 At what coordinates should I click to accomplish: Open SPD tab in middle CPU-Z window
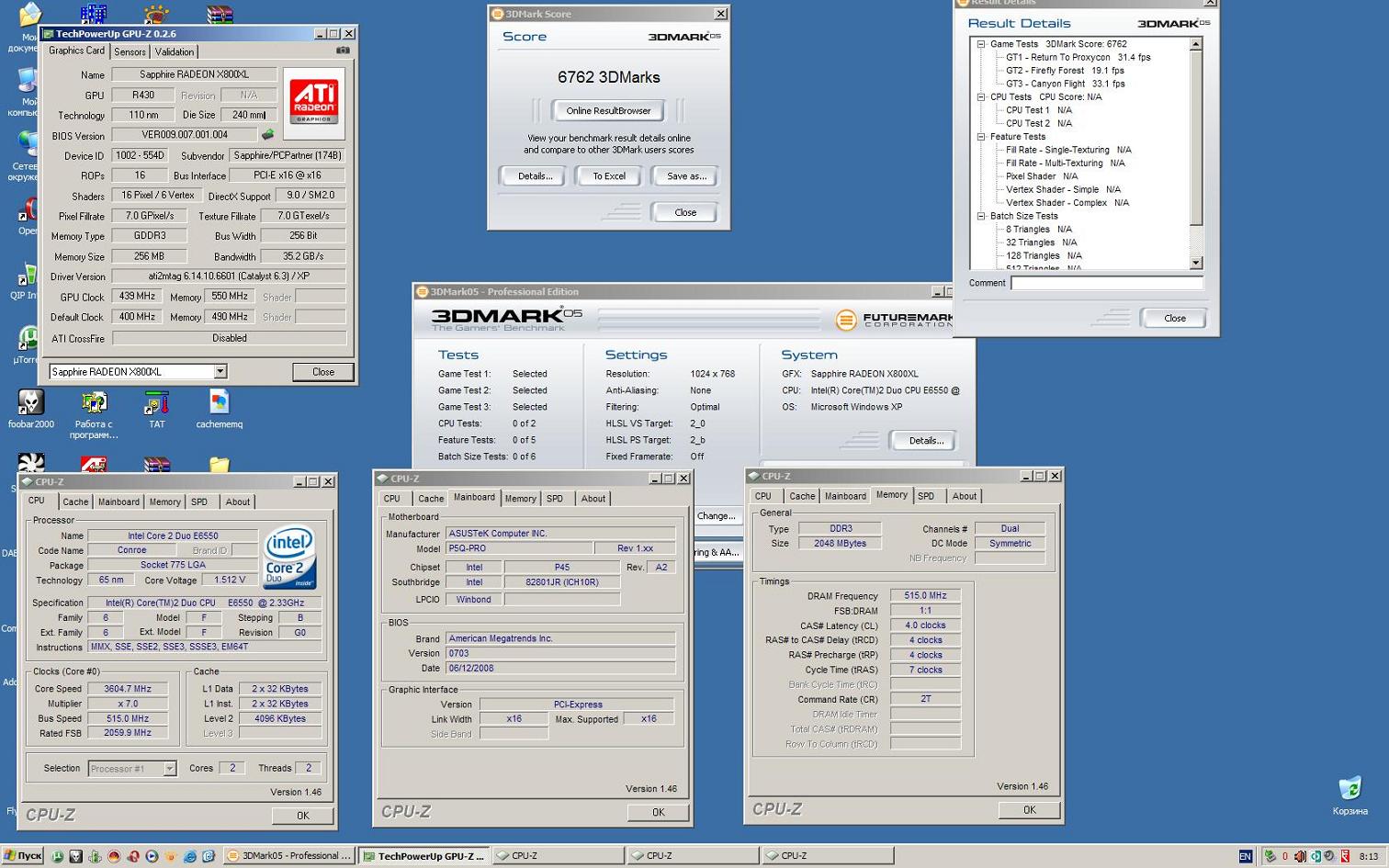coord(554,499)
